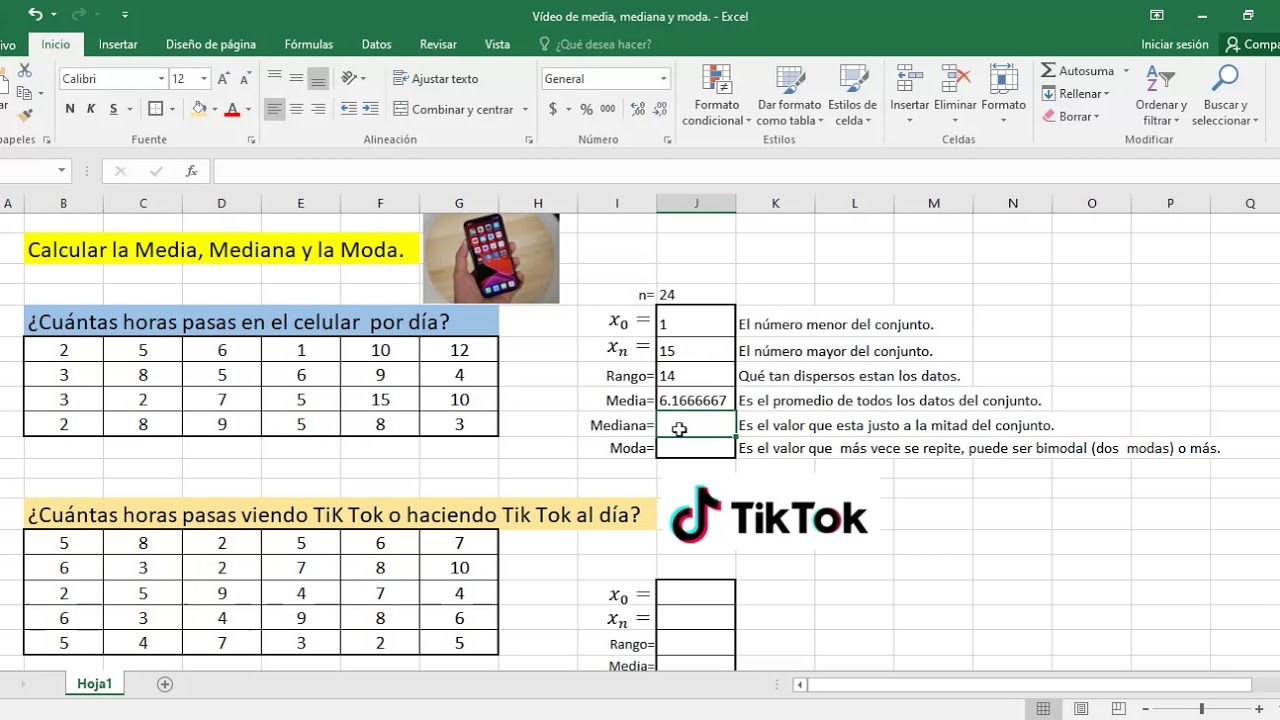Expand the Autosuma dropdown arrow
The width and height of the screenshot is (1280, 720).
1126,71
